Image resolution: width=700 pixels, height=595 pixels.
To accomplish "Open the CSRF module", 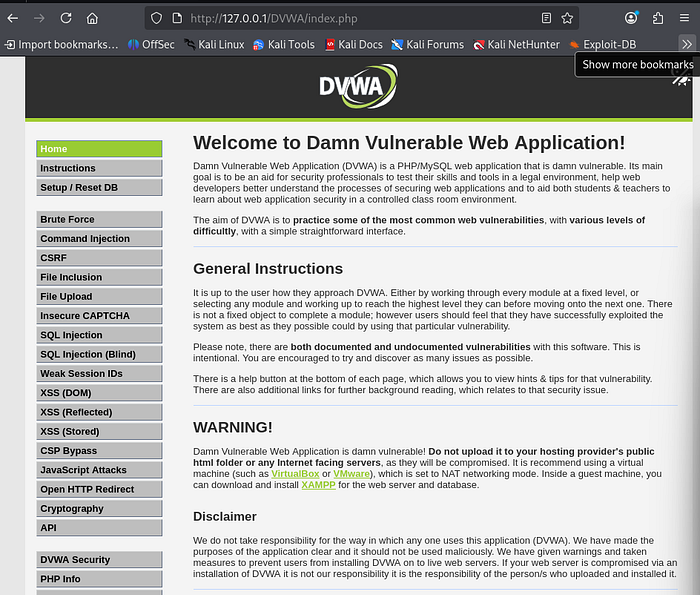I will click(x=99, y=258).
